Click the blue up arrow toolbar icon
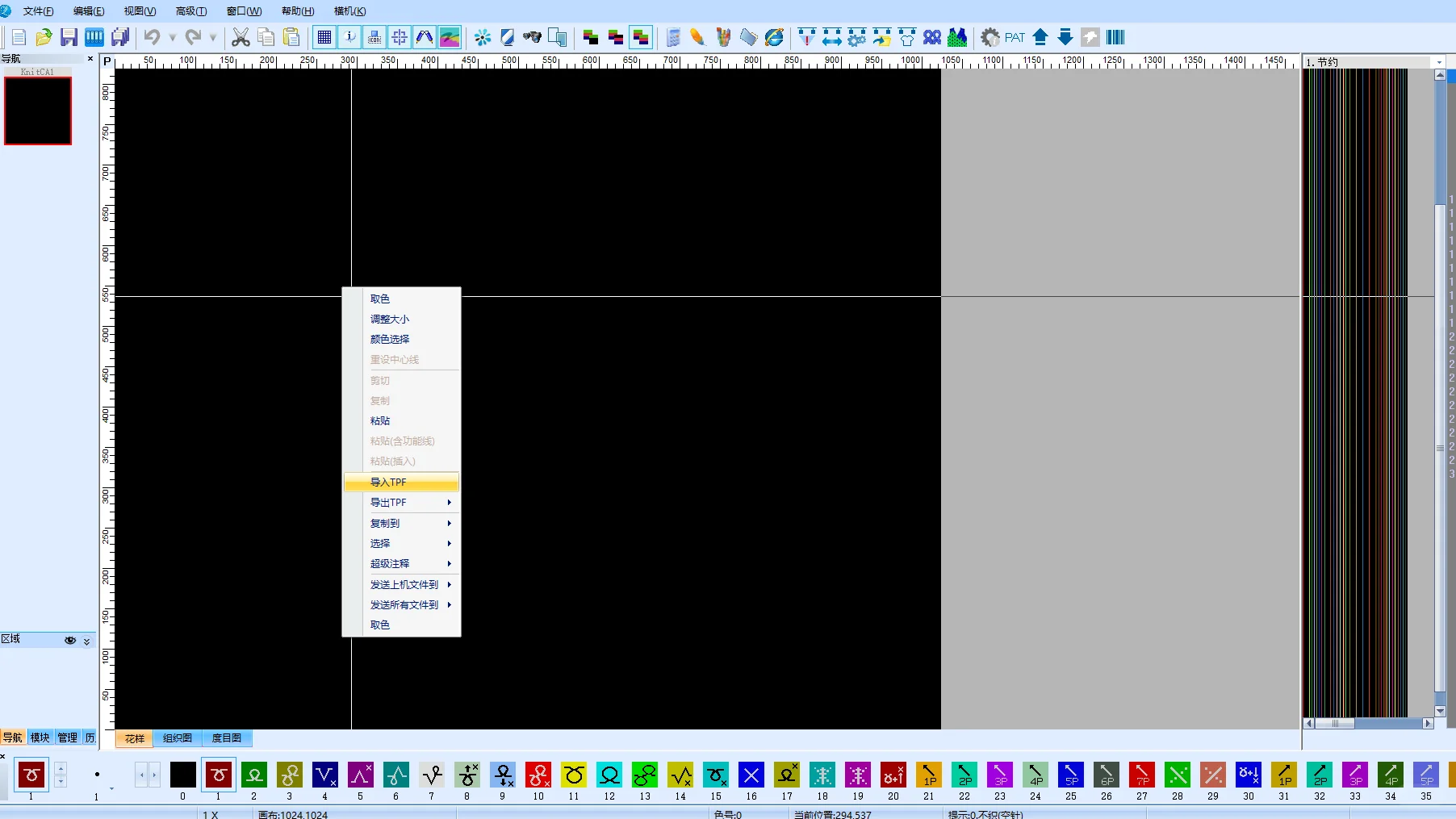The height and width of the screenshot is (819, 1456). click(1040, 37)
